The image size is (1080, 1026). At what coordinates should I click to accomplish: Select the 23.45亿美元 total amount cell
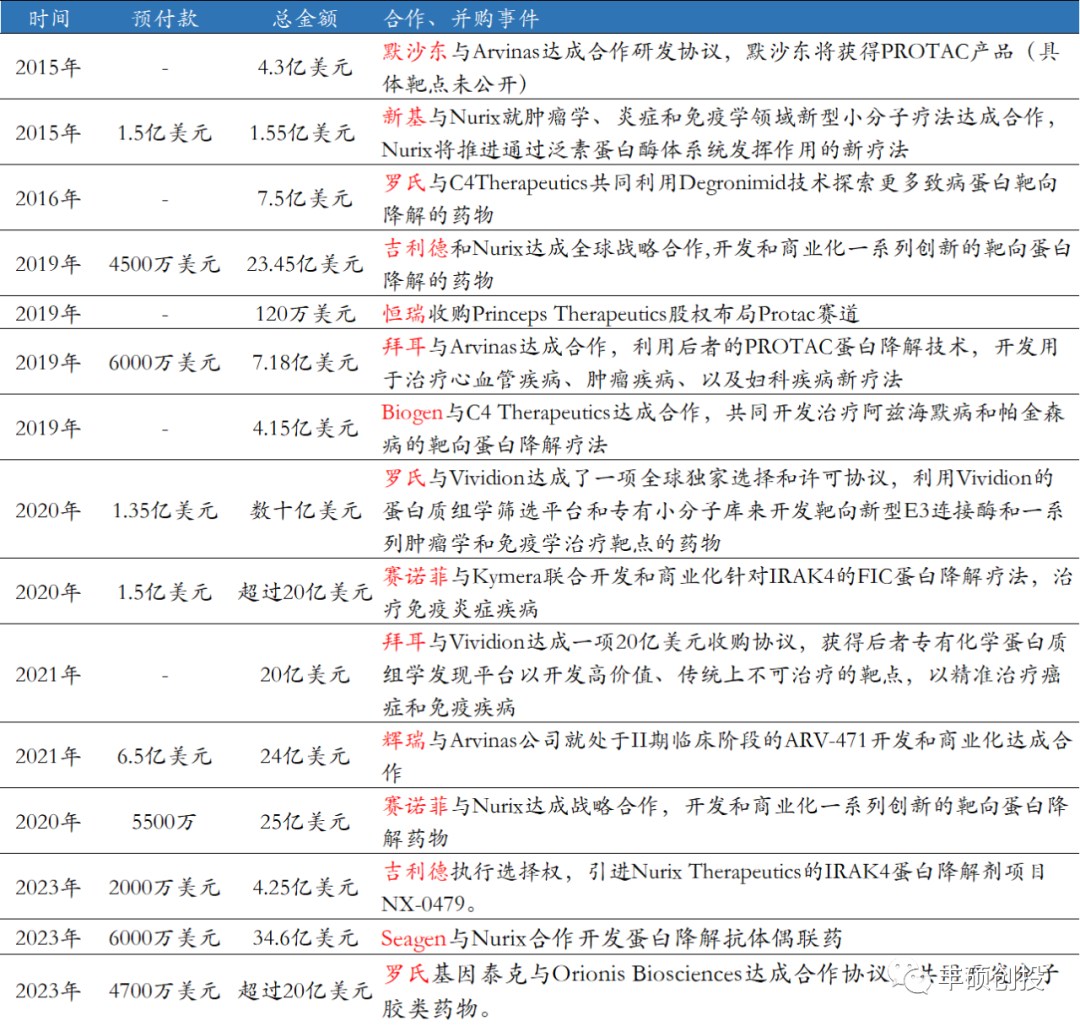point(304,264)
